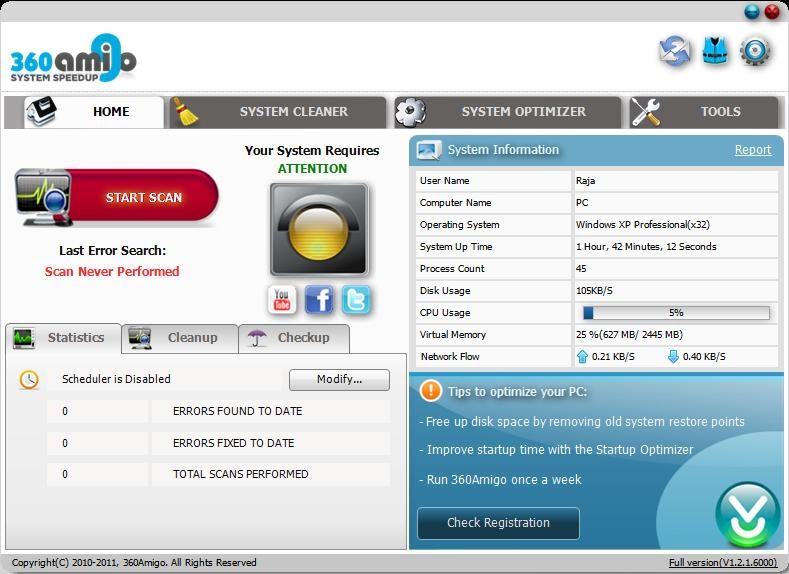
Task: Click the 360amigo System Speedup logo
Action: 73,58
